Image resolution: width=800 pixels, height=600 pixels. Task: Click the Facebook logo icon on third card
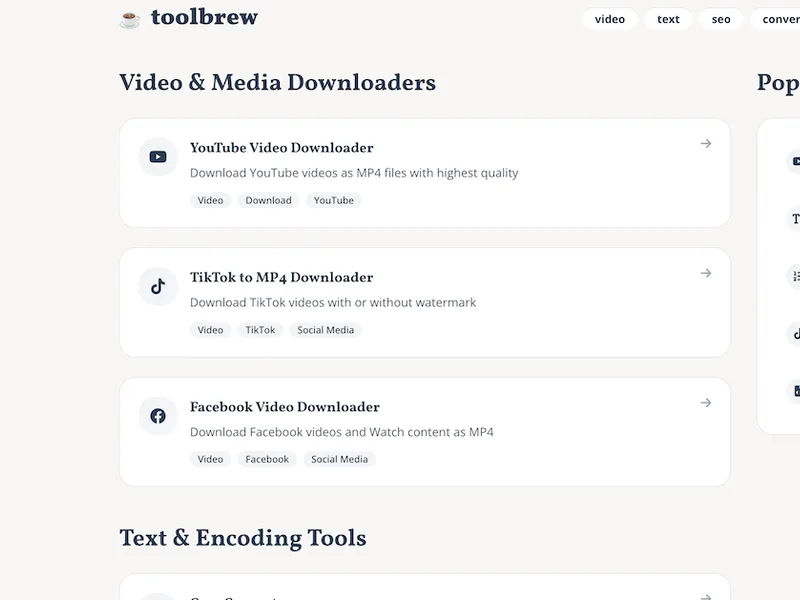tap(158, 416)
